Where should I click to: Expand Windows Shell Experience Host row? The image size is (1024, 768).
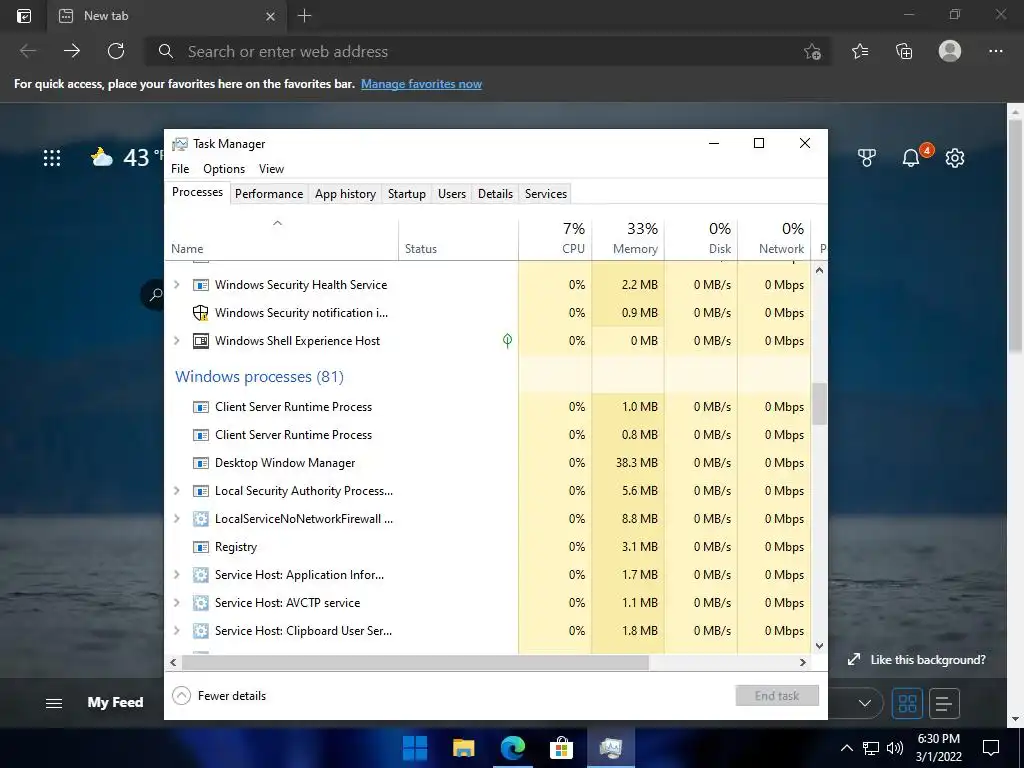176,340
